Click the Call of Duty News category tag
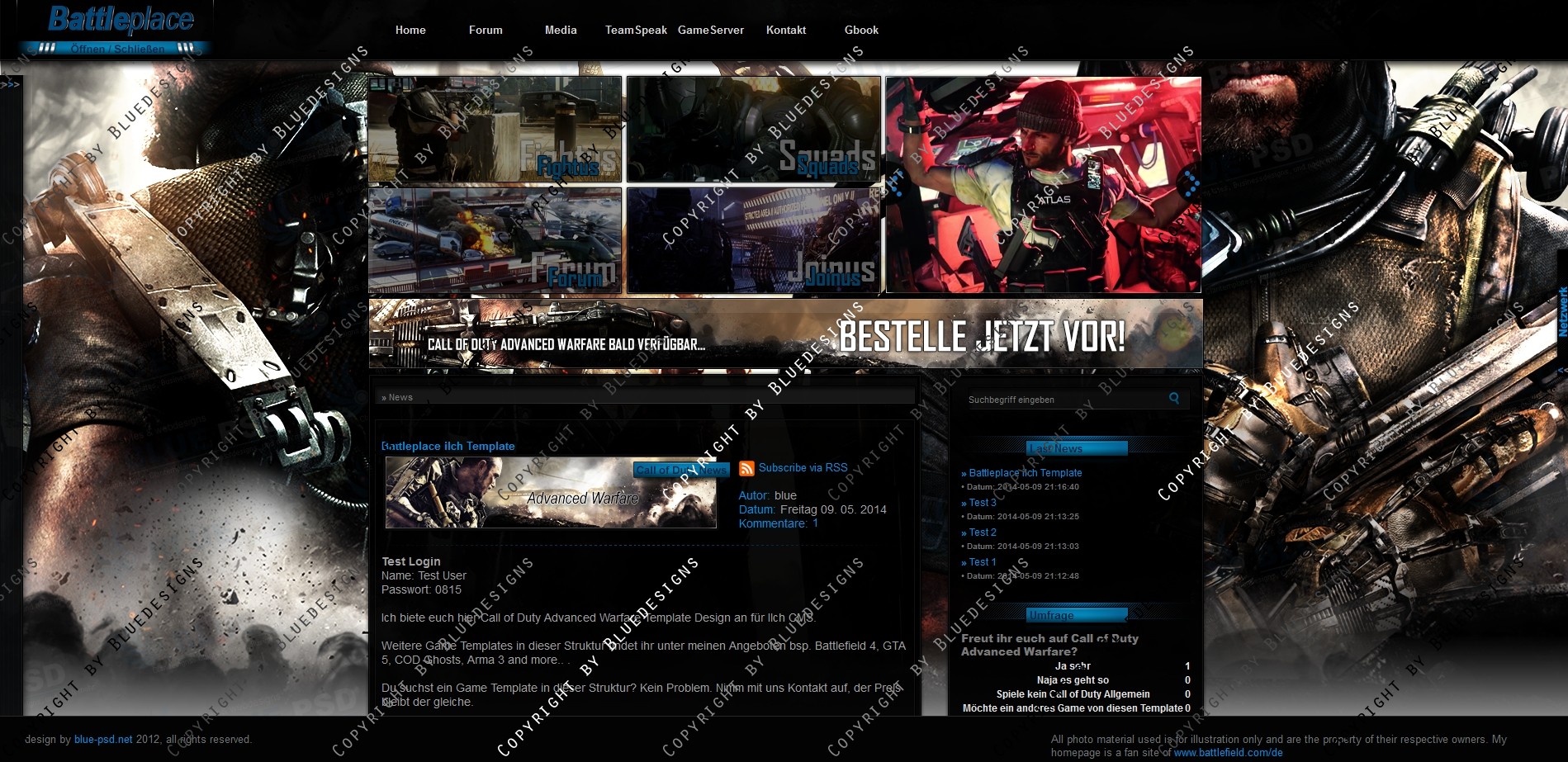1568x762 pixels. click(681, 470)
